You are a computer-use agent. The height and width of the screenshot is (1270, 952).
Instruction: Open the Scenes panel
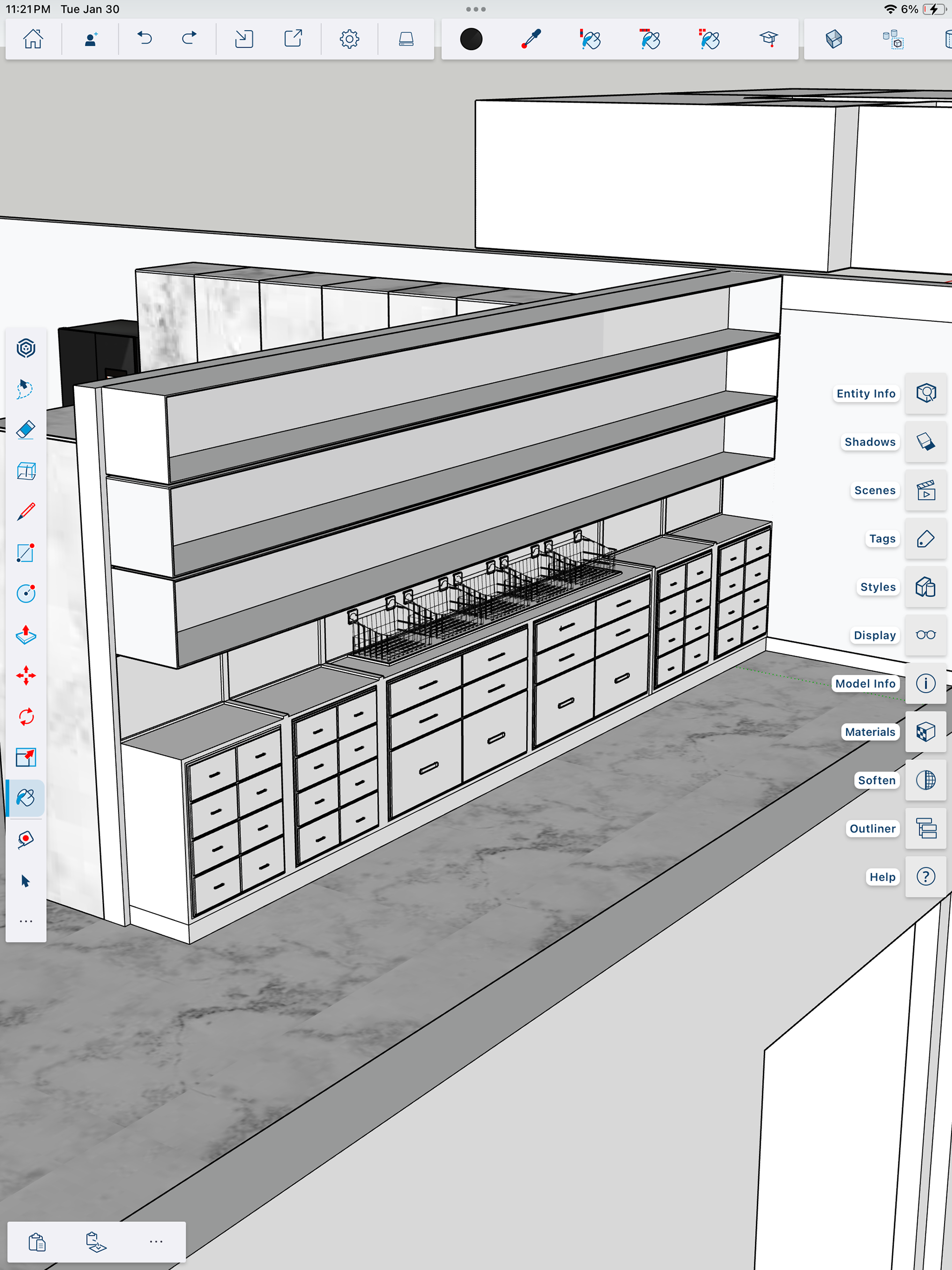tap(925, 490)
